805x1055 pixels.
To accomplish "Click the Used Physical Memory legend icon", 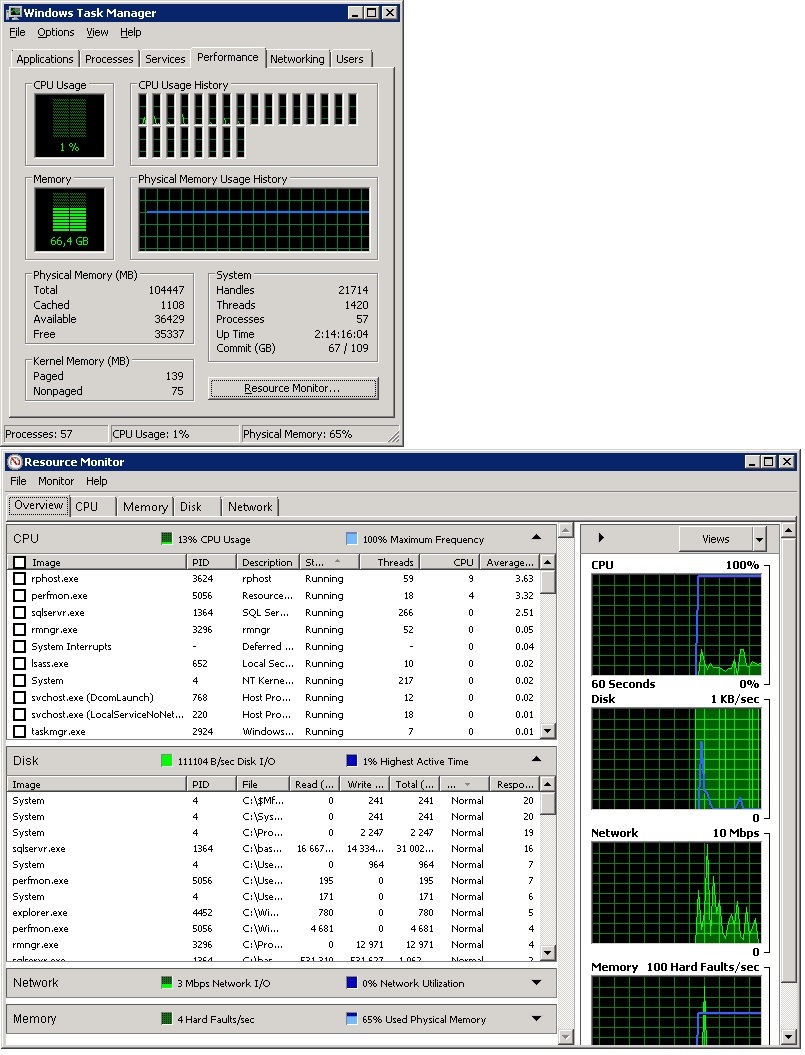I will coord(351,1018).
